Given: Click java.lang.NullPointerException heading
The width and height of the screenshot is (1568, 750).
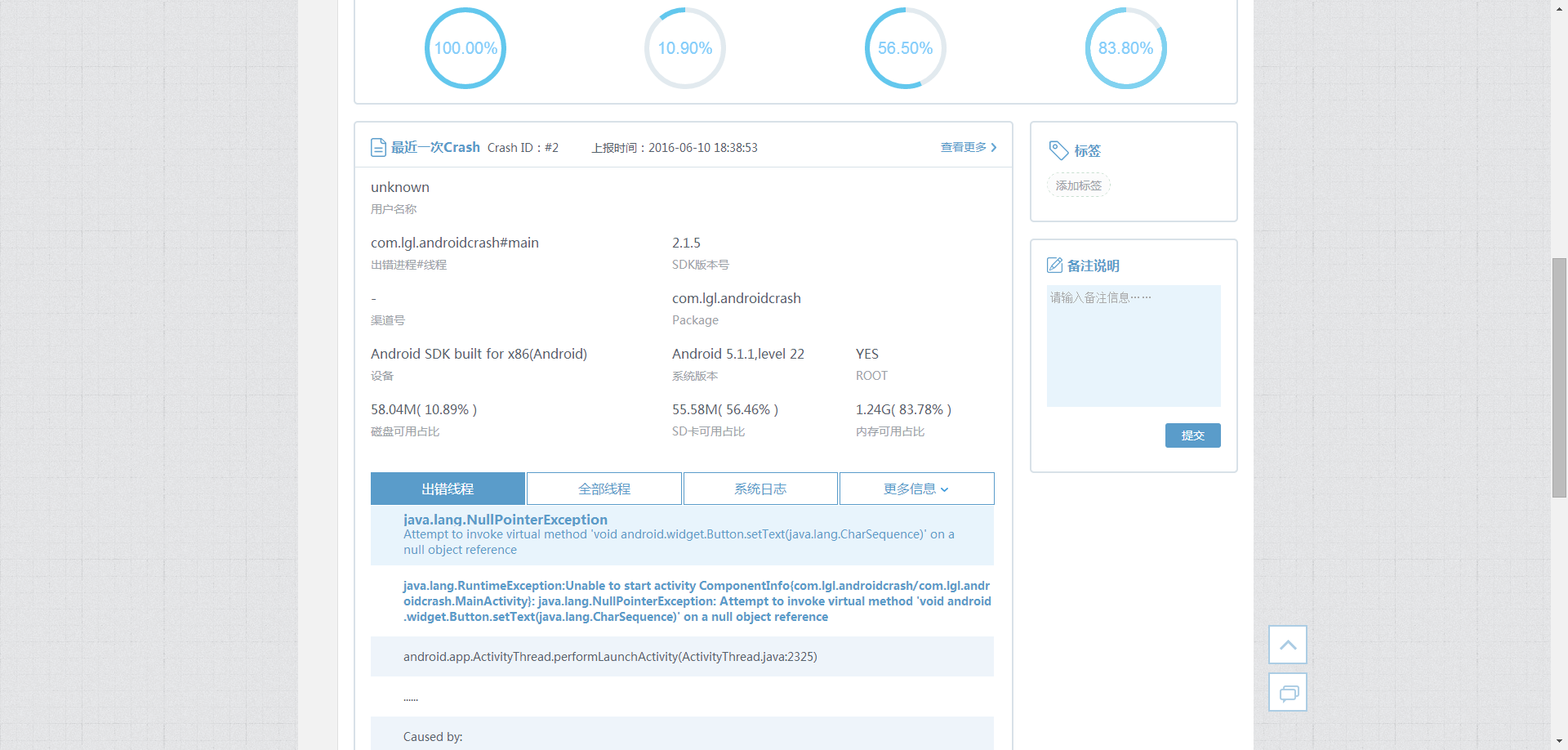Looking at the screenshot, I should point(506,520).
